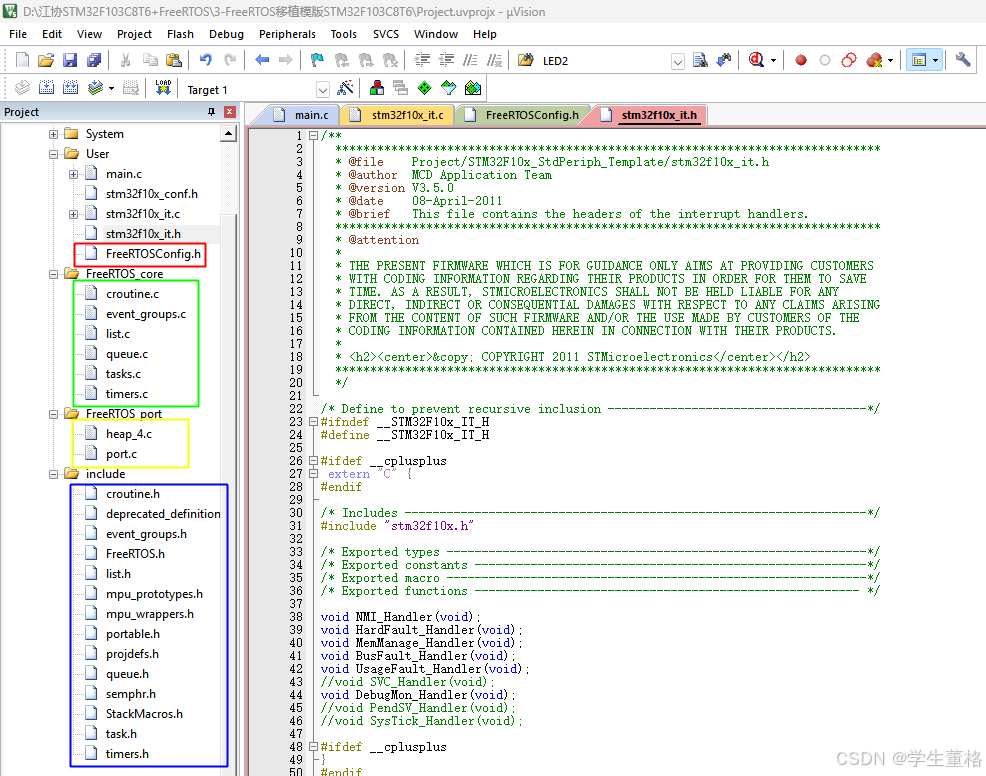986x776 pixels.
Task: Collapse the FreeRTOS_port group
Action: (x=53, y=414)
